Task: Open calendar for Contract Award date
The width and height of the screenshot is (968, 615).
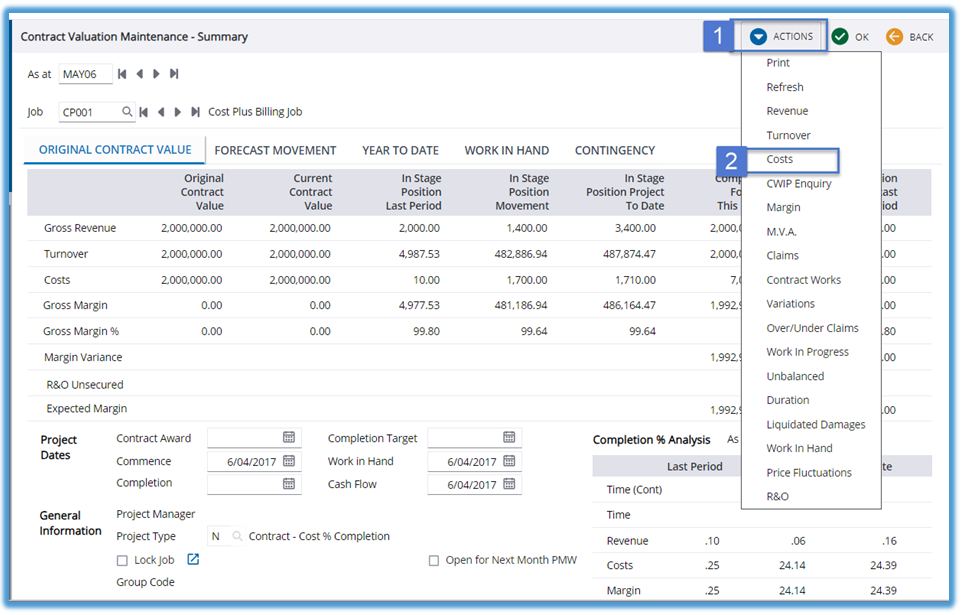Action: click(x=289, y=437)
